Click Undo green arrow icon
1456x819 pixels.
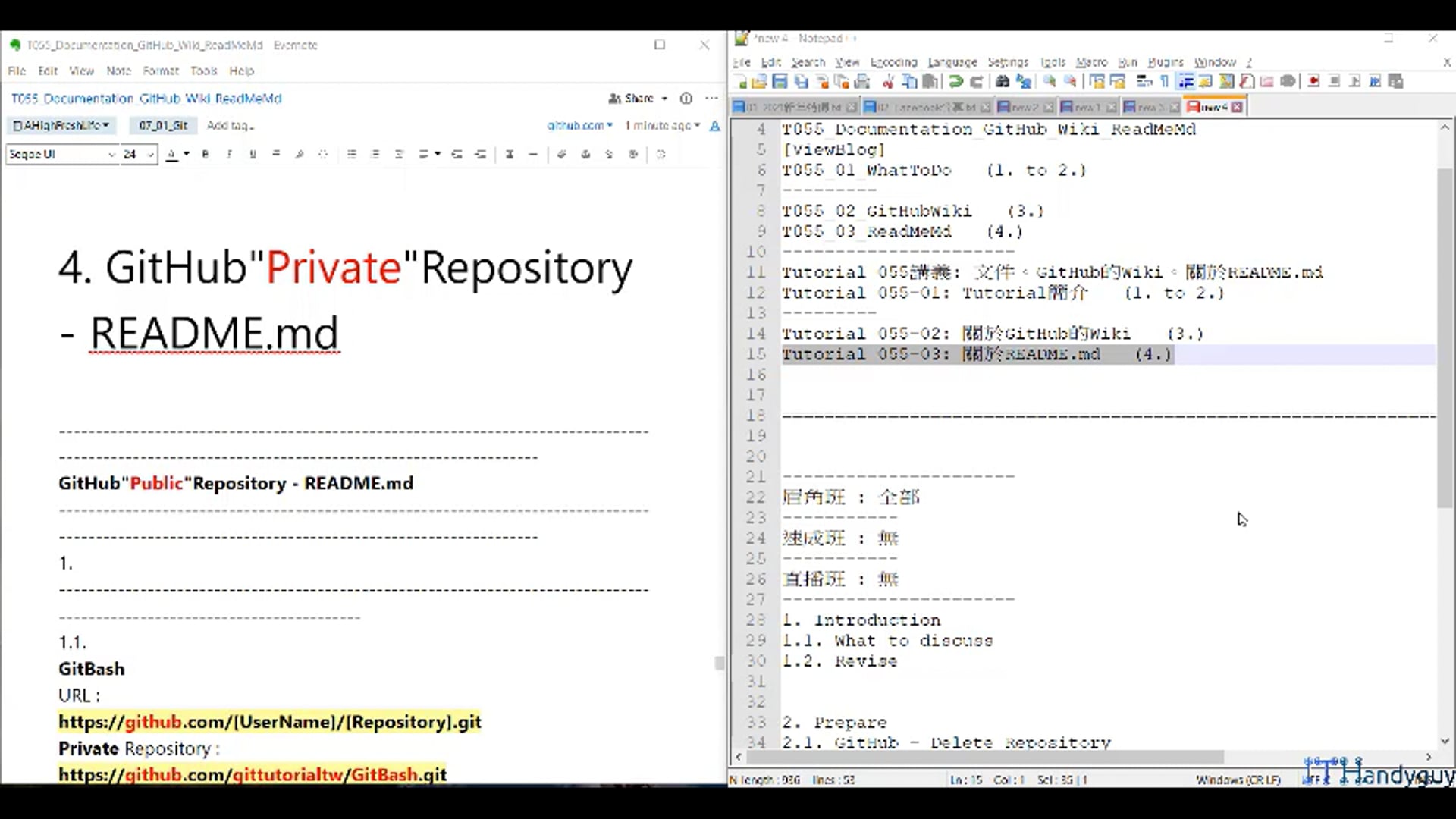[x=955, y=81]
